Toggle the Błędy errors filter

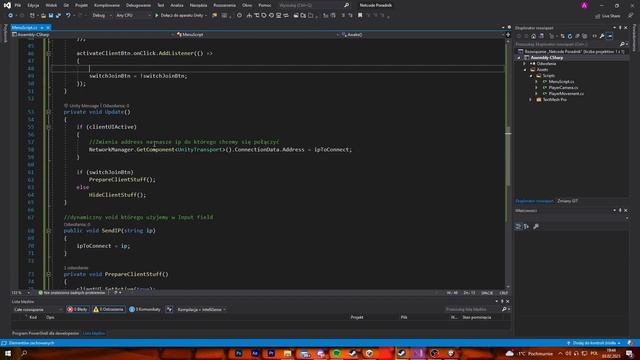[78, 309]
